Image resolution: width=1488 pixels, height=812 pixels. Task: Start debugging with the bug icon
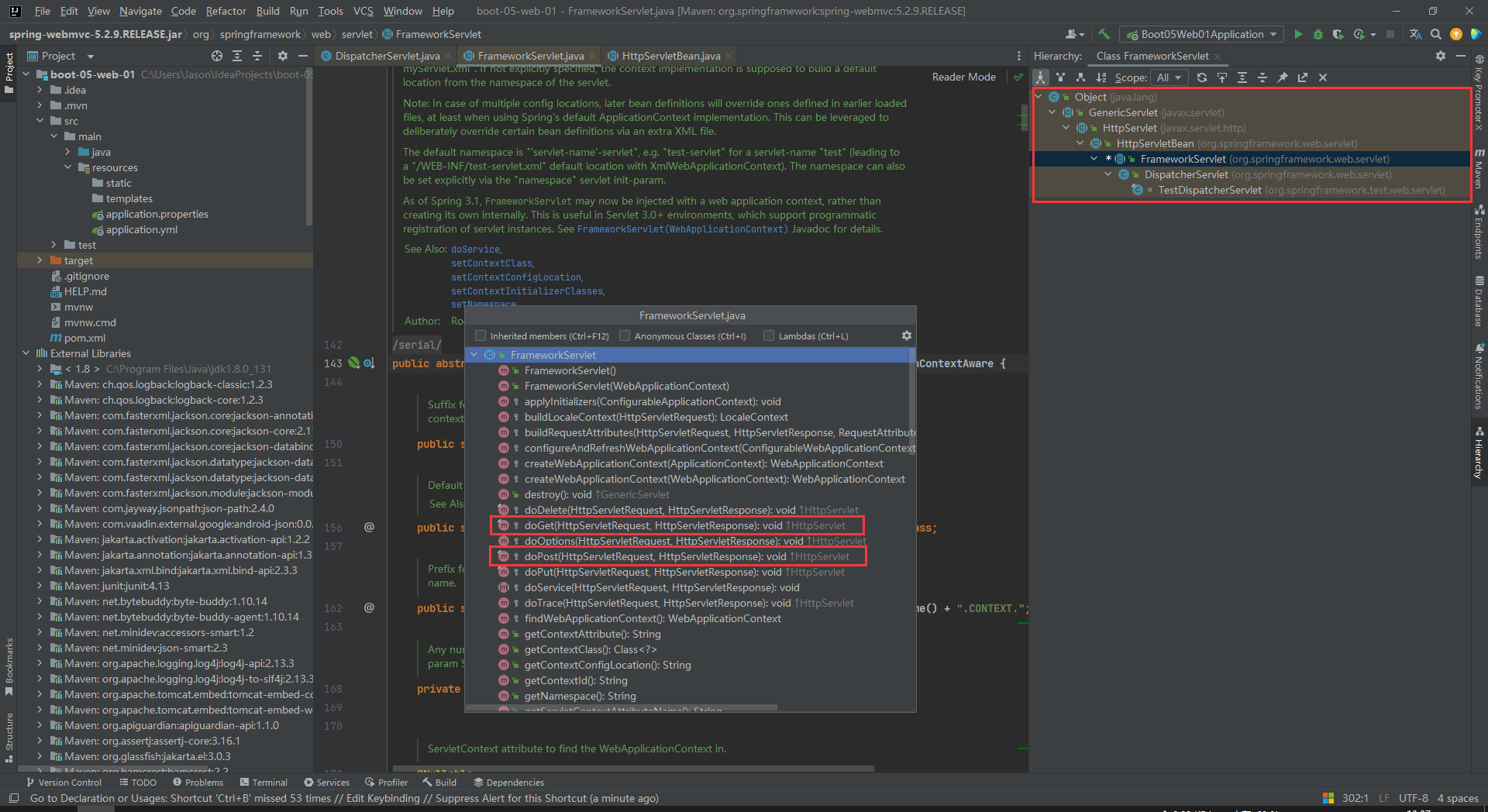pyautogui.click(x=1317, y=34)
